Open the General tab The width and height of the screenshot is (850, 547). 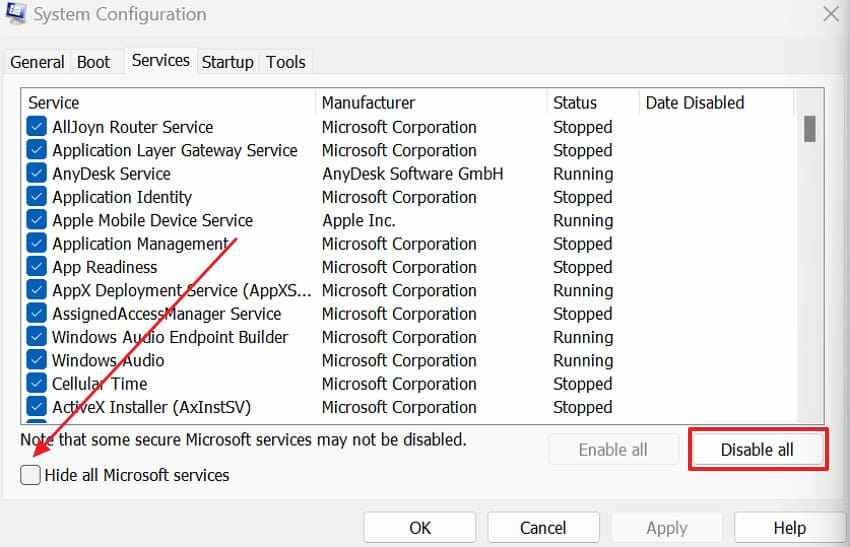coord(37,62)
